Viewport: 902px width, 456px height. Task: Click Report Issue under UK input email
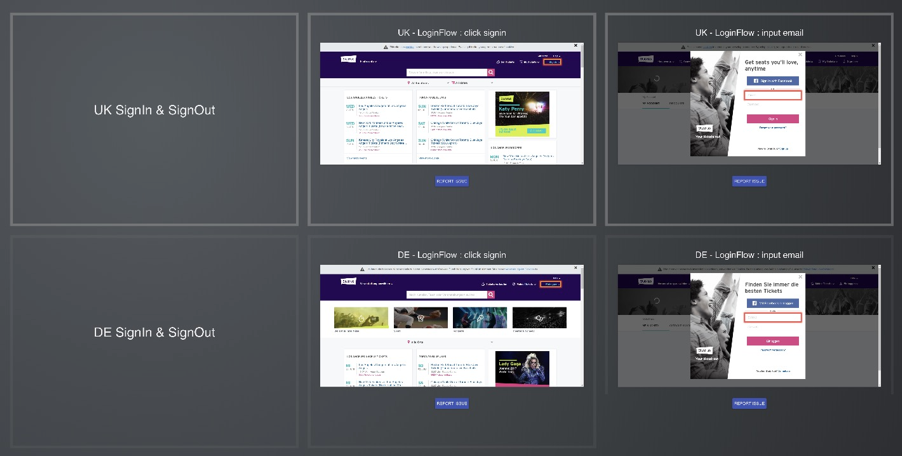(x=749, y=181)
